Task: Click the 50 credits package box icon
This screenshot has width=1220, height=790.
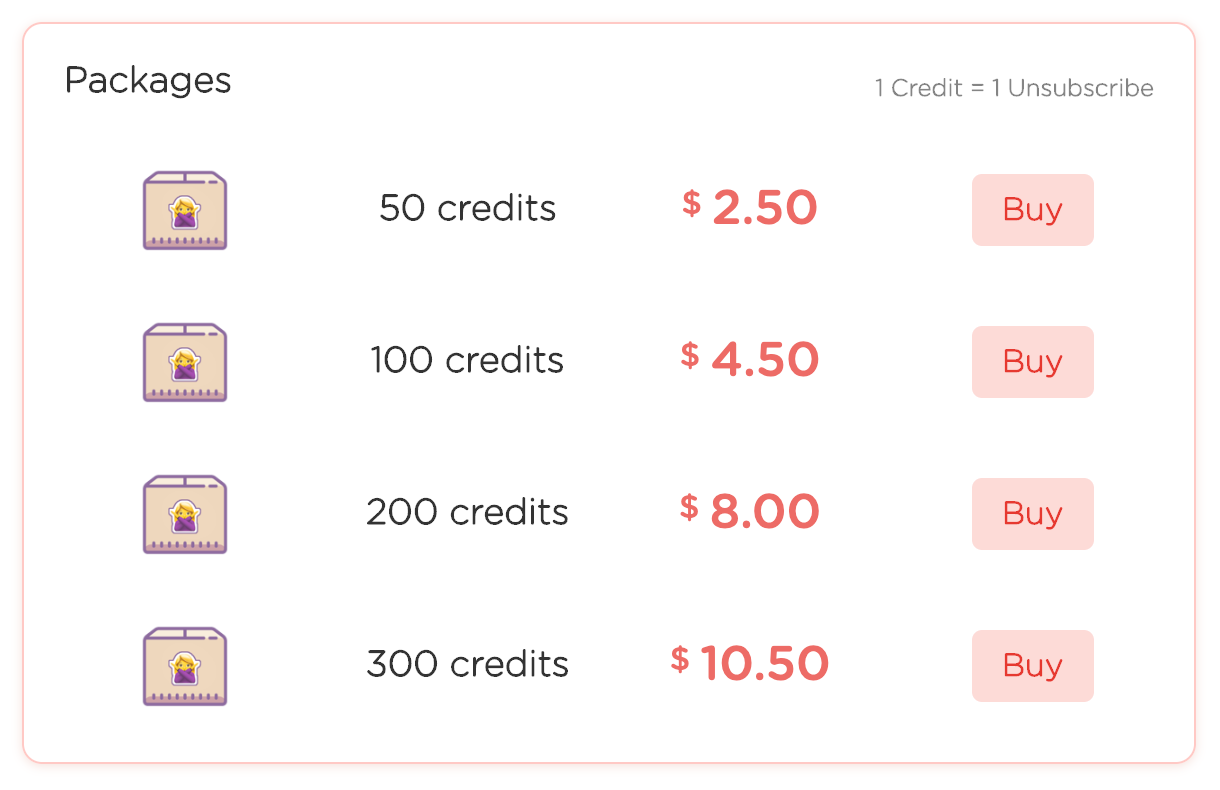Action: [185, 210]
